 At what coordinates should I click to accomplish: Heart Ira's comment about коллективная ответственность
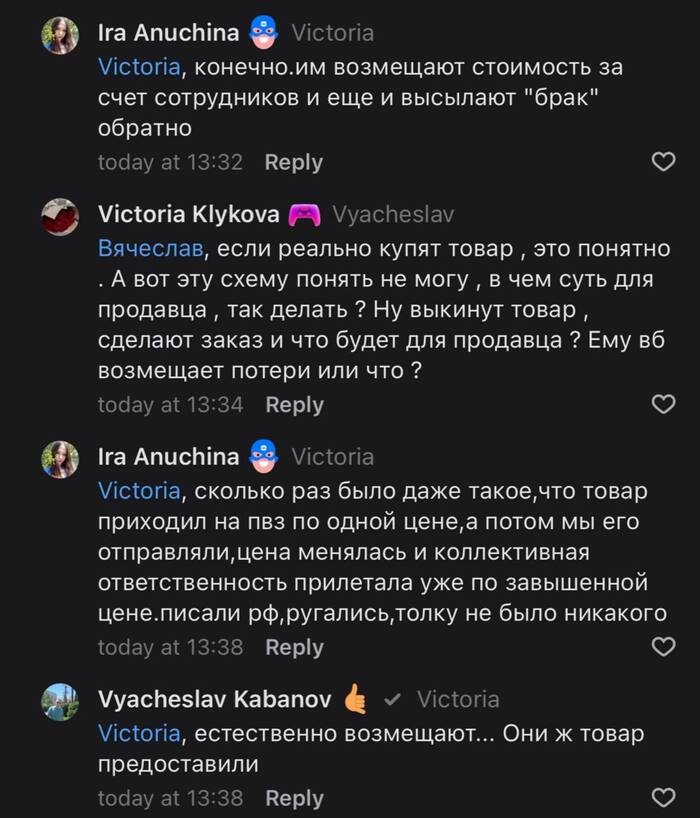(663, 647)
